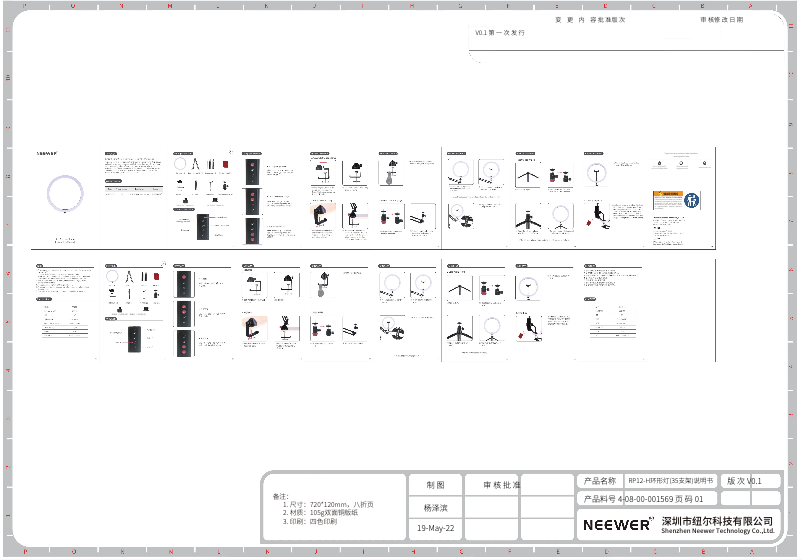Select the 产品名称 label

click(x=600, y=481)
